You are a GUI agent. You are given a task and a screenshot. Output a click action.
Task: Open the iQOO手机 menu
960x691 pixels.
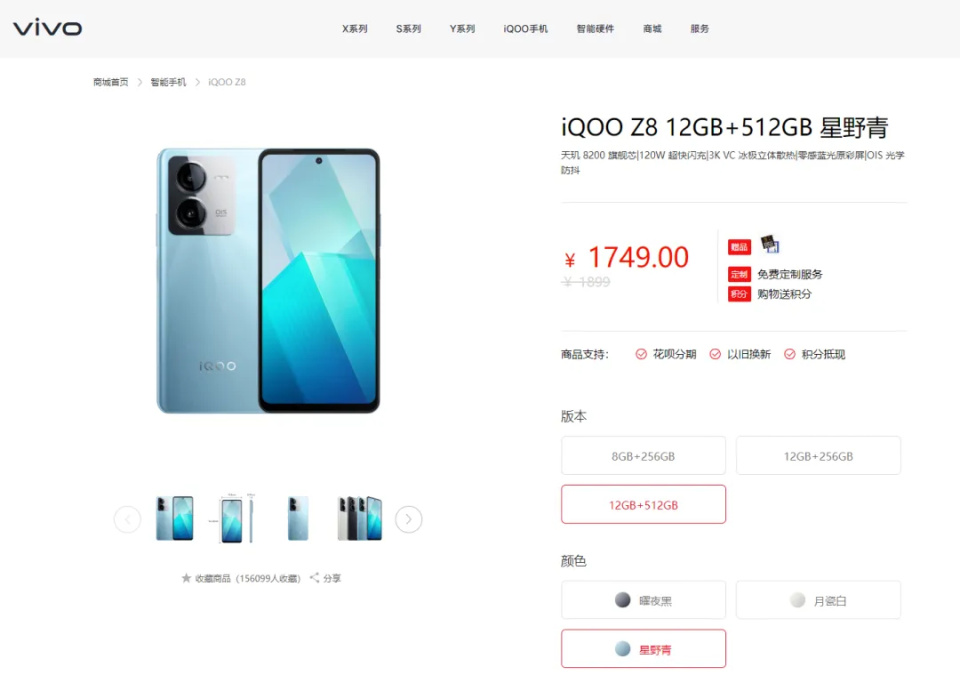(525, 29)
